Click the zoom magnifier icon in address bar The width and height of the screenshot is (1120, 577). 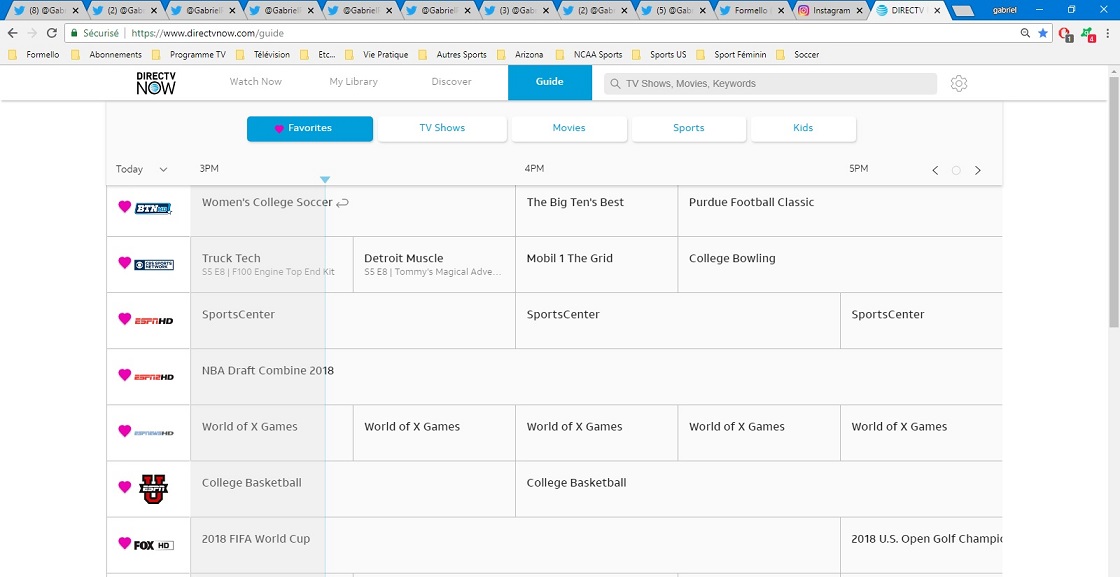[x=1026, y=33]
